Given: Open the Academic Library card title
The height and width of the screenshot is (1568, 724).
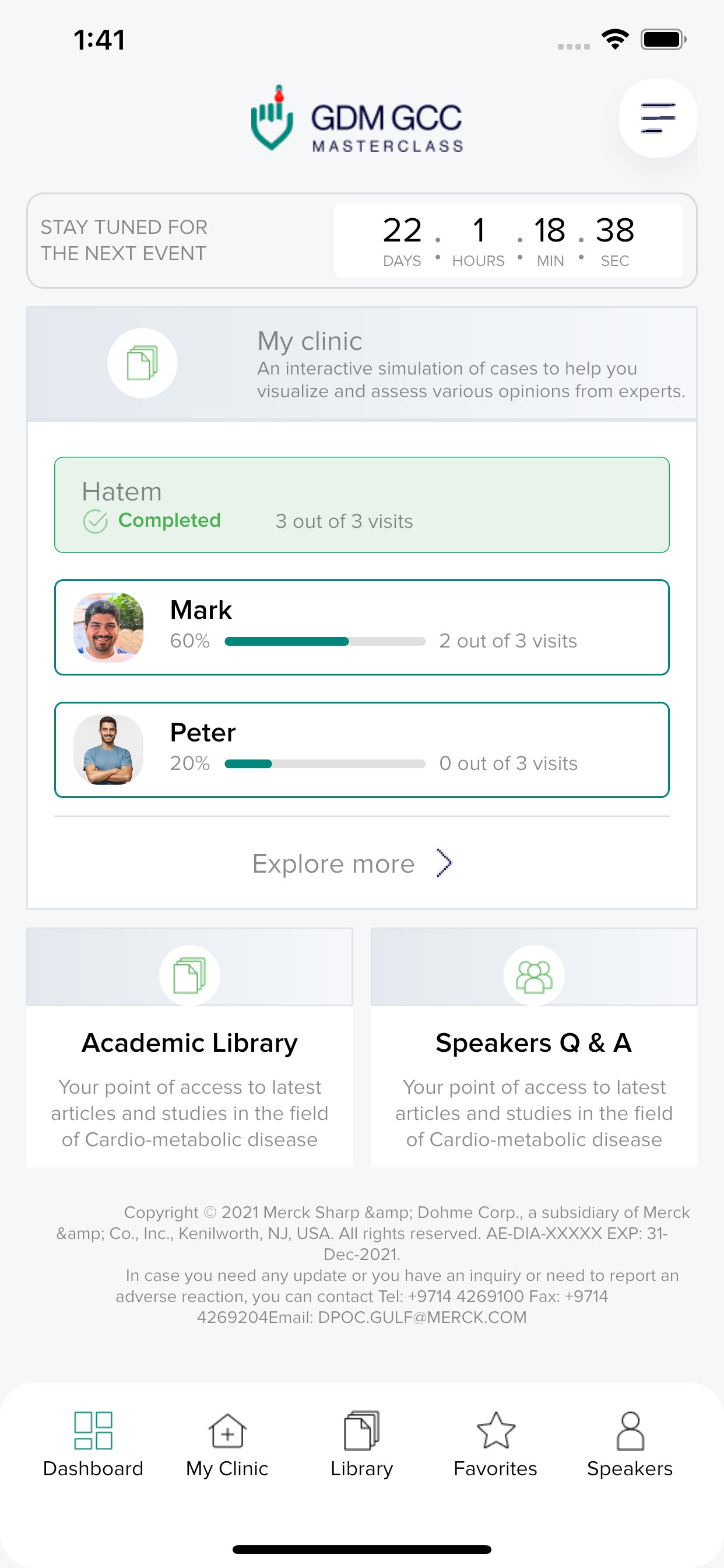Looking at the screenshot, I should (189, 1042).
